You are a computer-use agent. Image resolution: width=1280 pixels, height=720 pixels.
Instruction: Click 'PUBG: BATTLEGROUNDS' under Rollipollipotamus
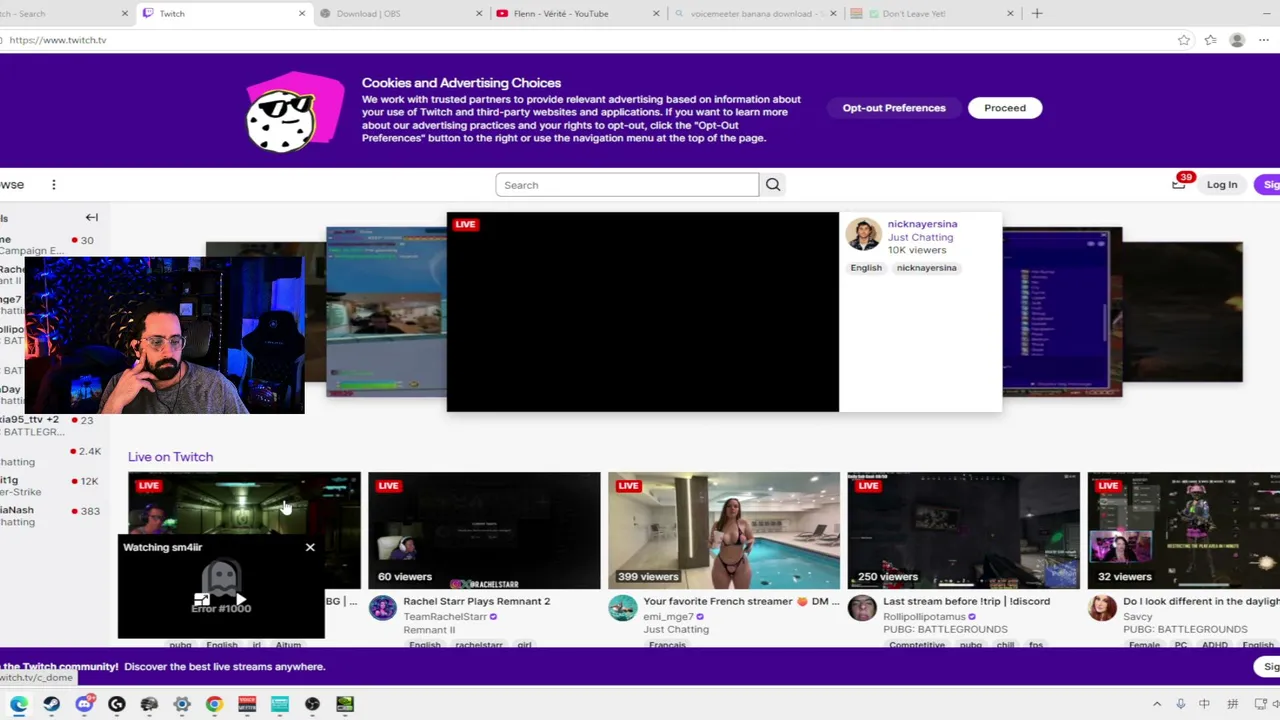point(945,630)
